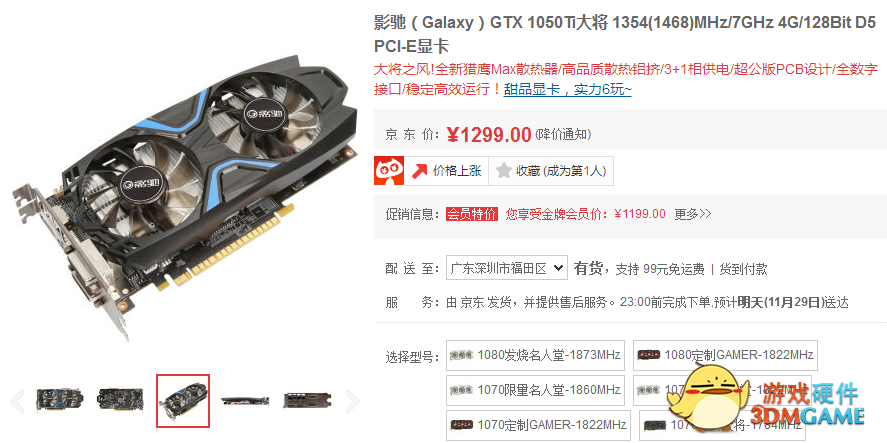Show previous thumbnails with left arrow
The height and width of the screenshot is (443, 887).
[x=18, y=401]
